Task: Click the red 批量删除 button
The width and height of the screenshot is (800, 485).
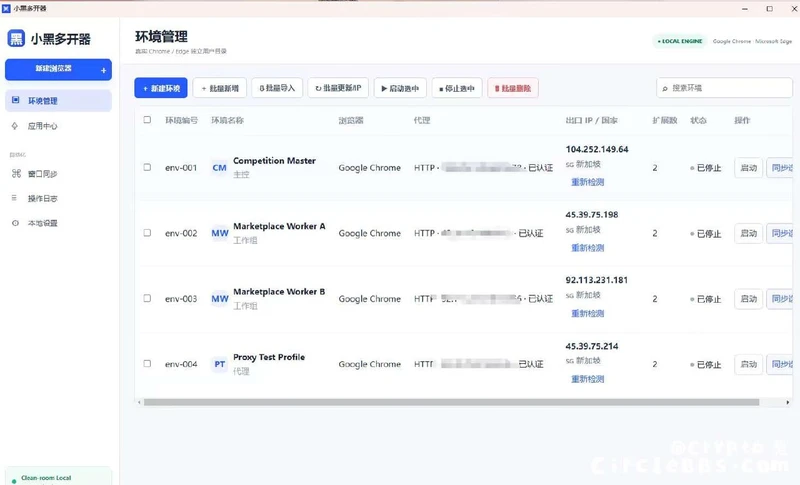Action: pyautogui.click(x=513, y=88)
